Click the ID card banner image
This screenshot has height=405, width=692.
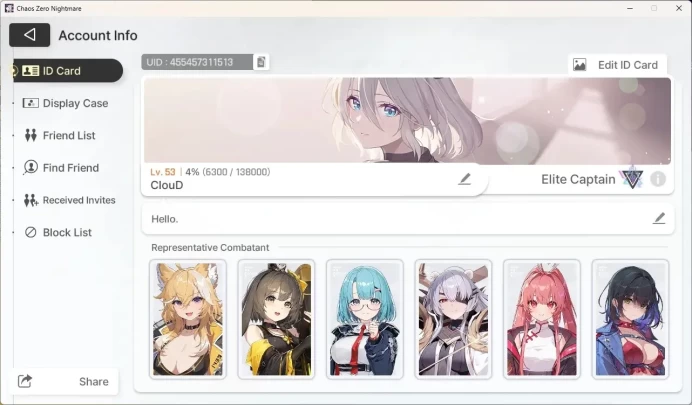click(x=407, y=121)
